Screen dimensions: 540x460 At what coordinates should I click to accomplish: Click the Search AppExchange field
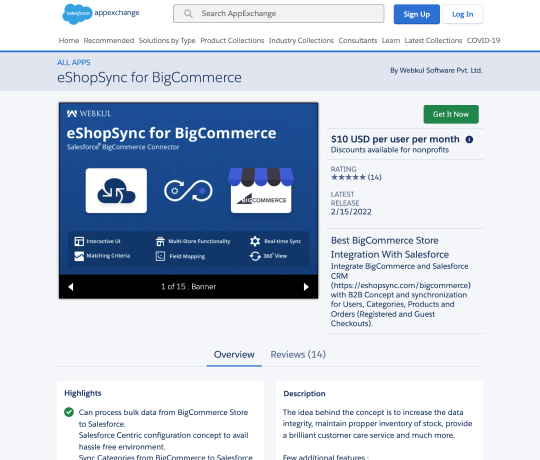tap(279, 13)
